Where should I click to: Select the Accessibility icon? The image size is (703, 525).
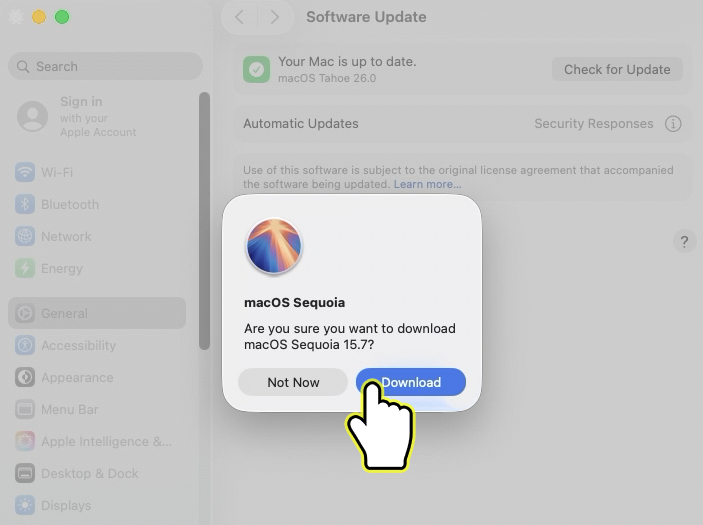point(25,345)
